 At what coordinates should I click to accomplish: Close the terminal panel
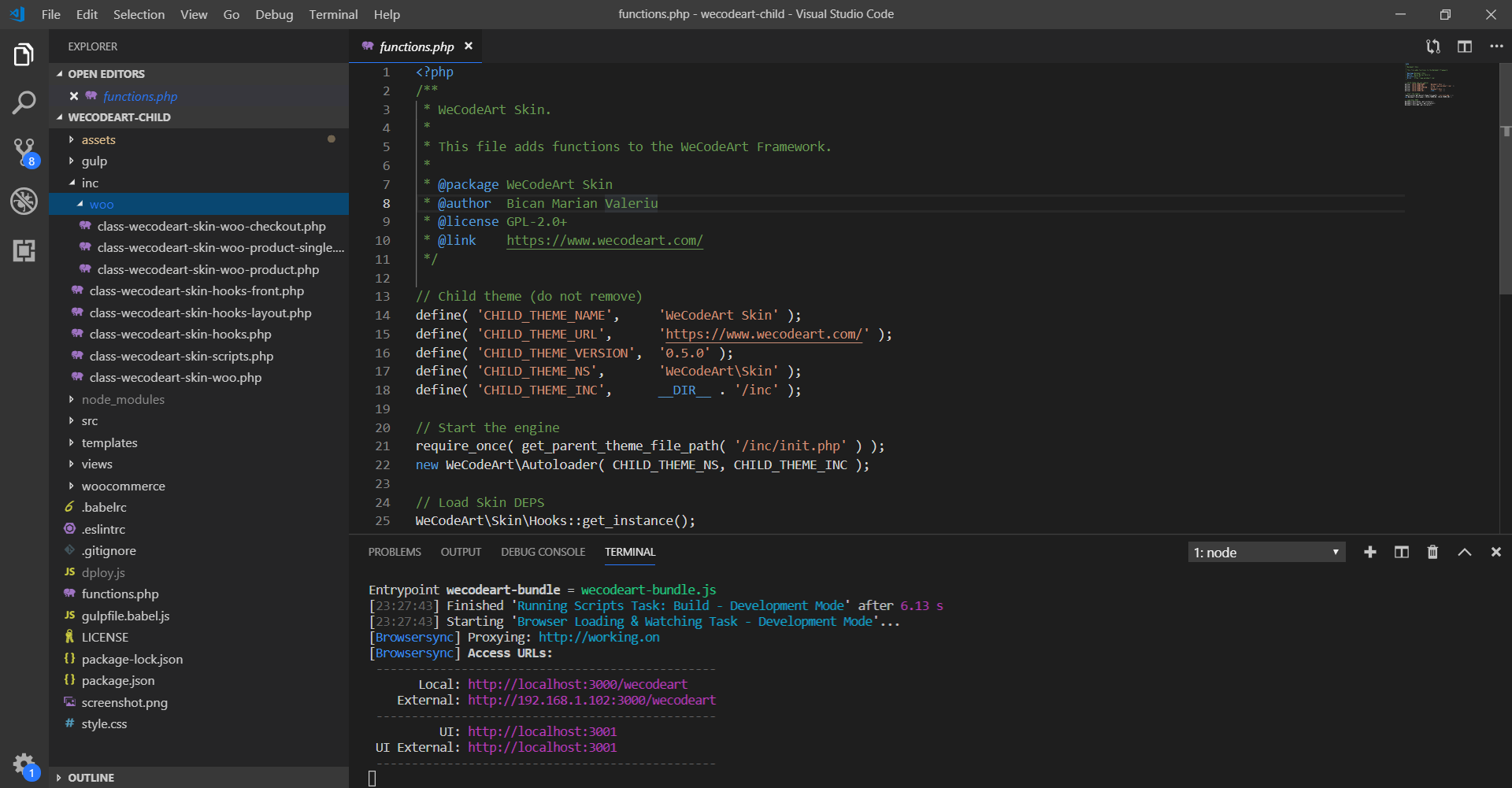click(1496, 553)
